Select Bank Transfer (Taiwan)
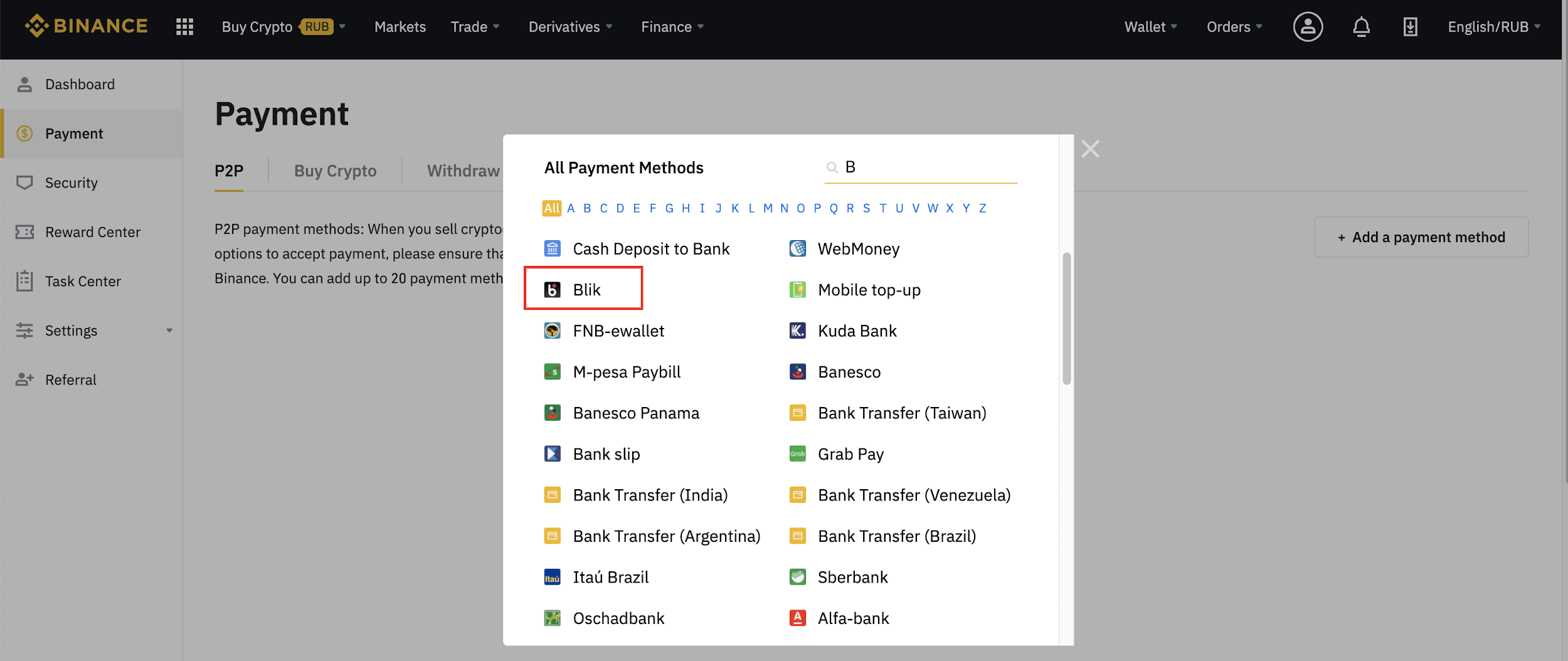 click(x=888, y=413)
